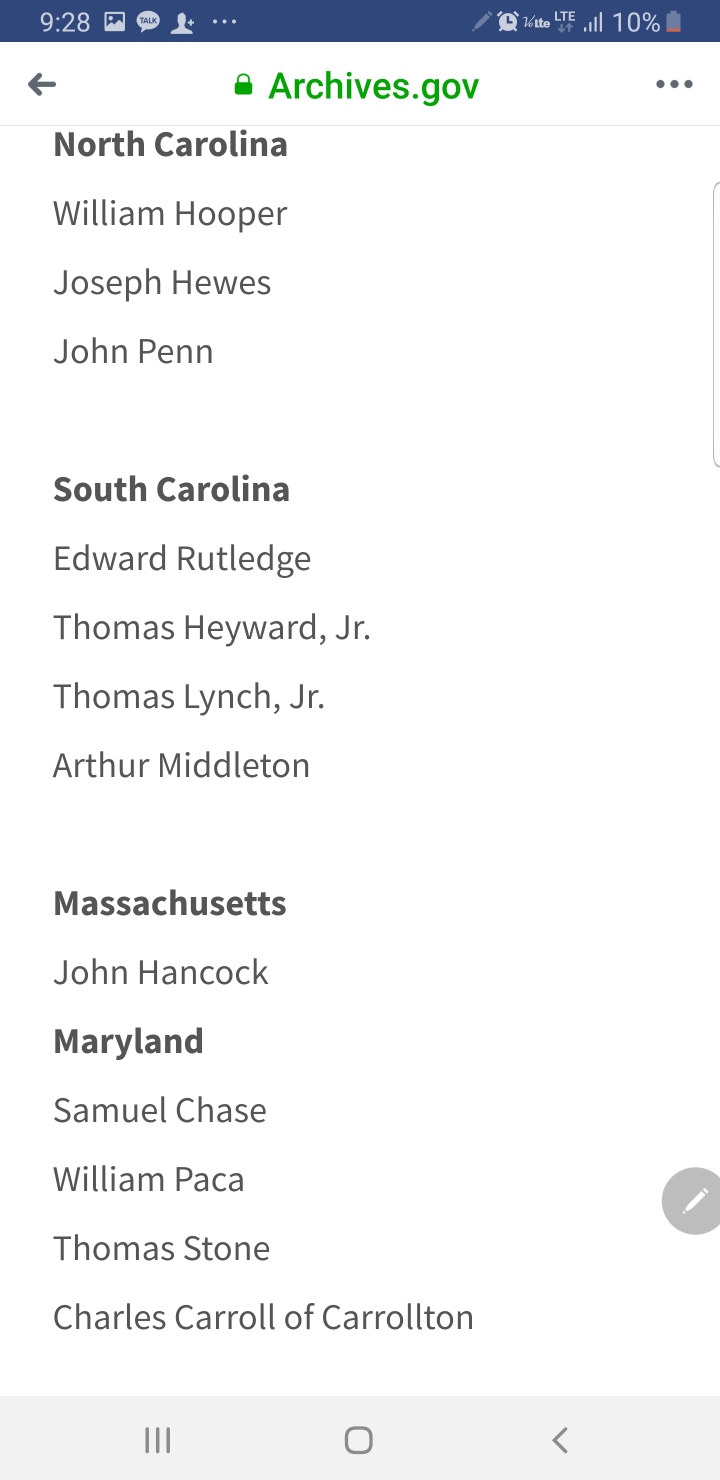Select the North Carolina heading
The image size is (720, 1480).
pyautogui.click(x=170, y=145)
